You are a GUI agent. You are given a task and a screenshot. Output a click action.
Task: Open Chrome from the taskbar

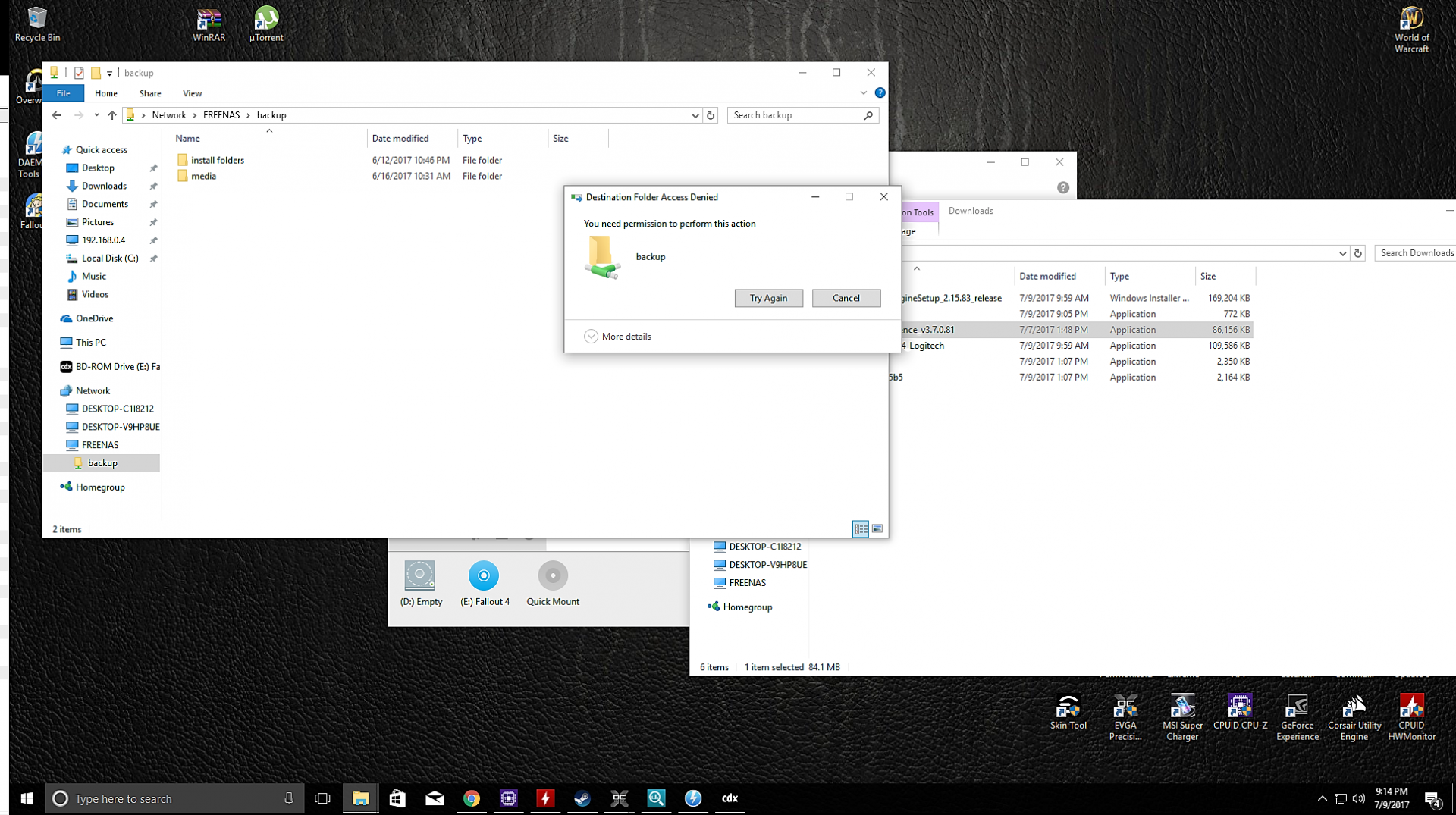[x=472, y=798]
